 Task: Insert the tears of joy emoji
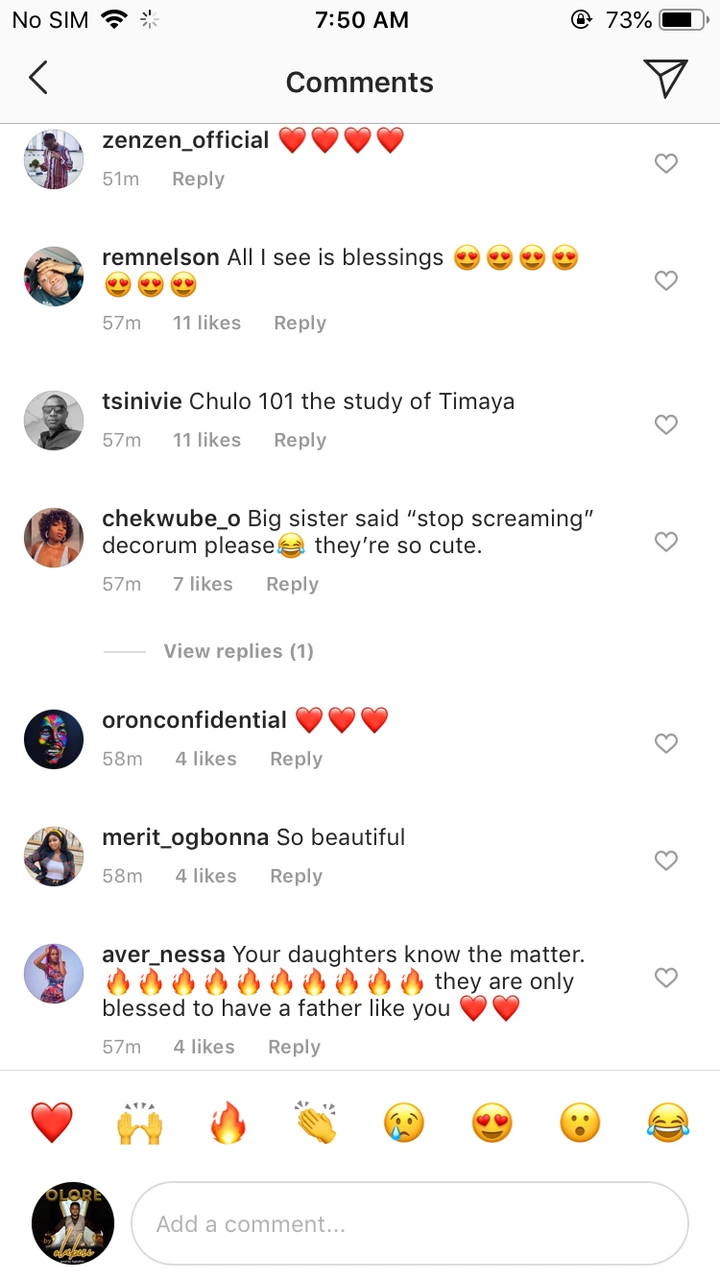click(668, 1123)
